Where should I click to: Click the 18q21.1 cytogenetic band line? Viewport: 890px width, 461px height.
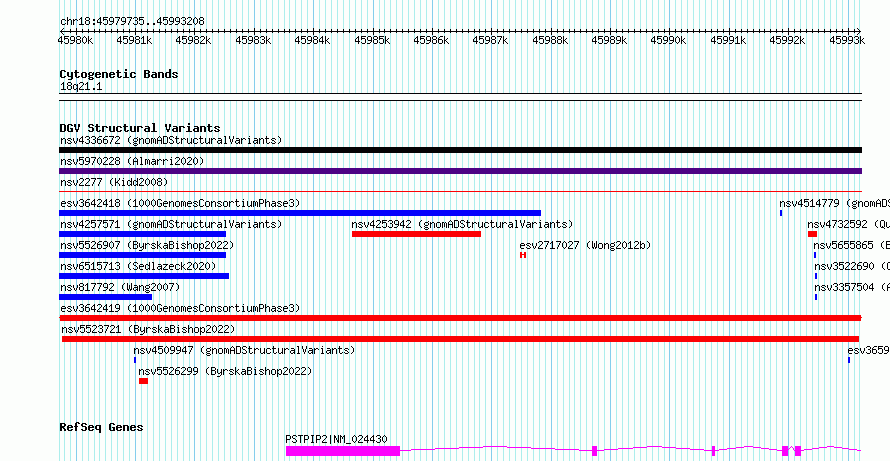[x=460, y=94]
